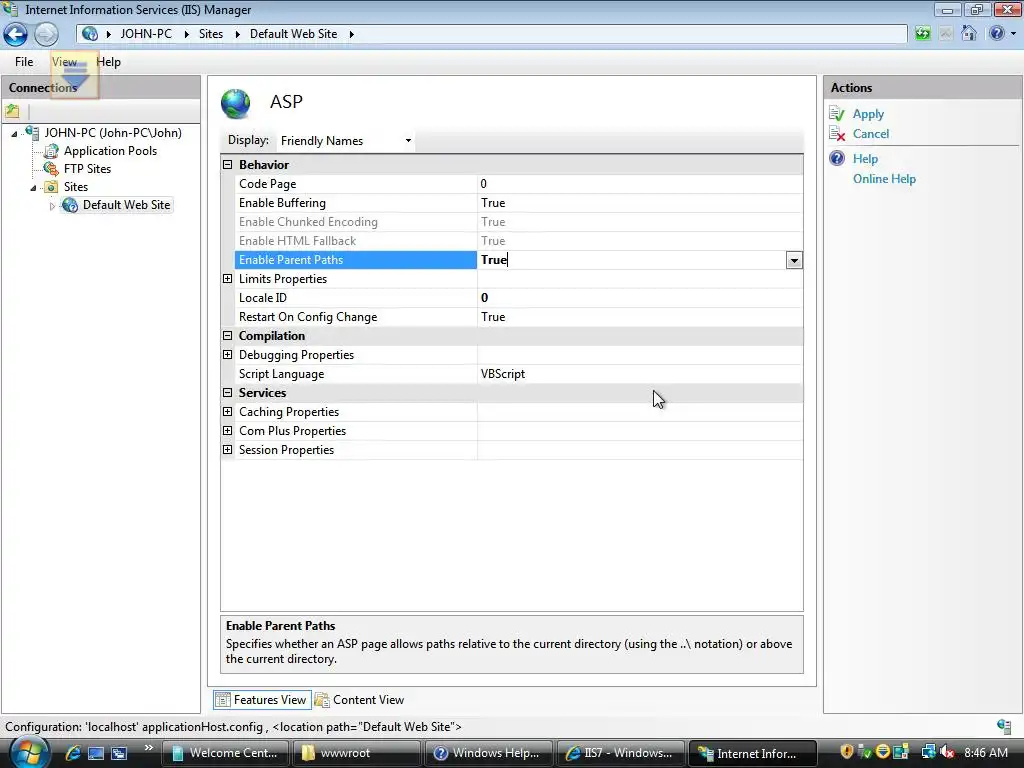The image size is (1024, 768).
Task: Expand Caching Properties
Action: pos(227,411)
